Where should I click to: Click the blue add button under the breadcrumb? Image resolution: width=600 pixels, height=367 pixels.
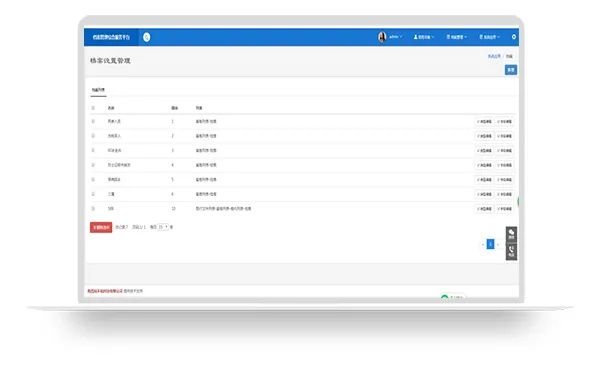[x=511, y=70]
